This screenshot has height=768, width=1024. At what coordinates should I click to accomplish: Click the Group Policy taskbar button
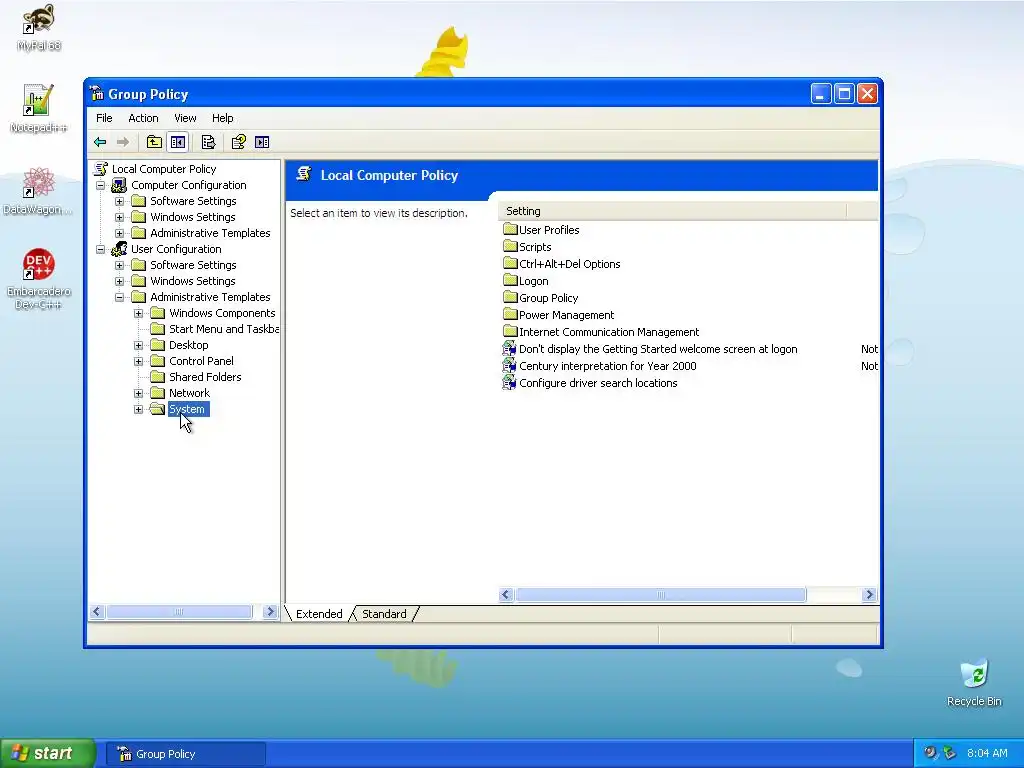(x=186, y=754)
